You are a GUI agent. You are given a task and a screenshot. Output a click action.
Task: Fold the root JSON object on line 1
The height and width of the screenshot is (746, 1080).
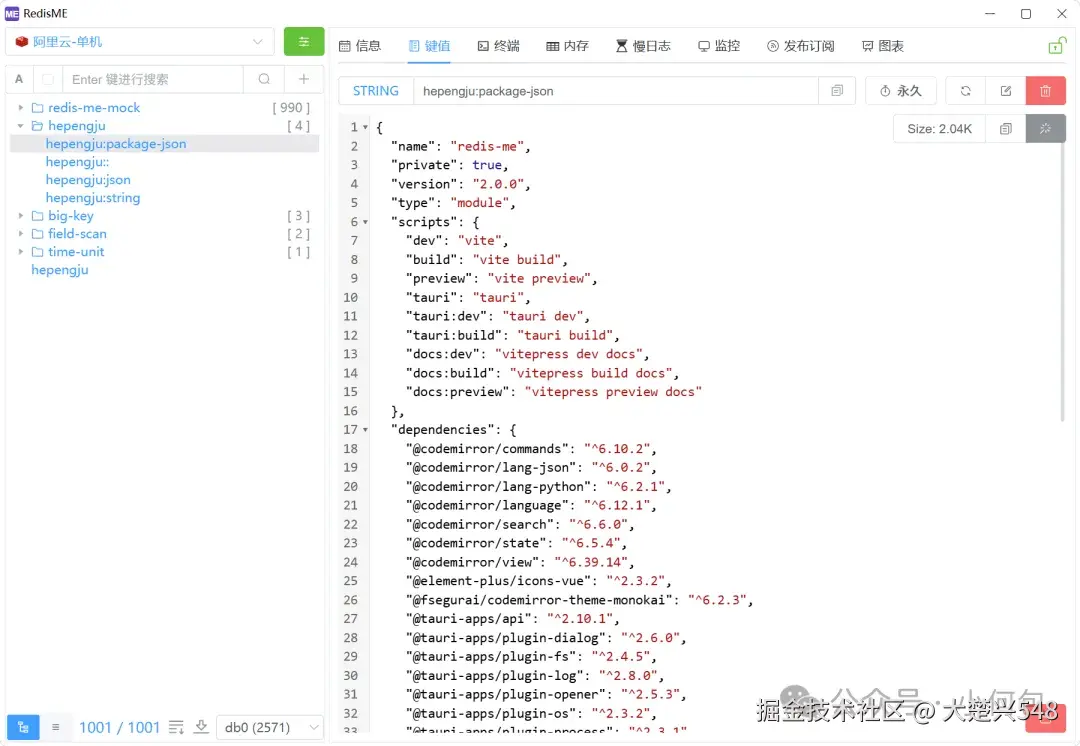[365, 127]
